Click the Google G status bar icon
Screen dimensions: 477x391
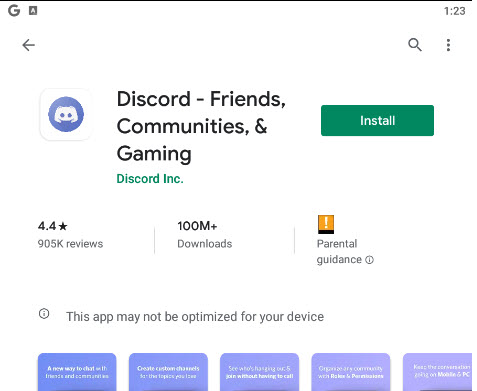(x=14, y=11)
